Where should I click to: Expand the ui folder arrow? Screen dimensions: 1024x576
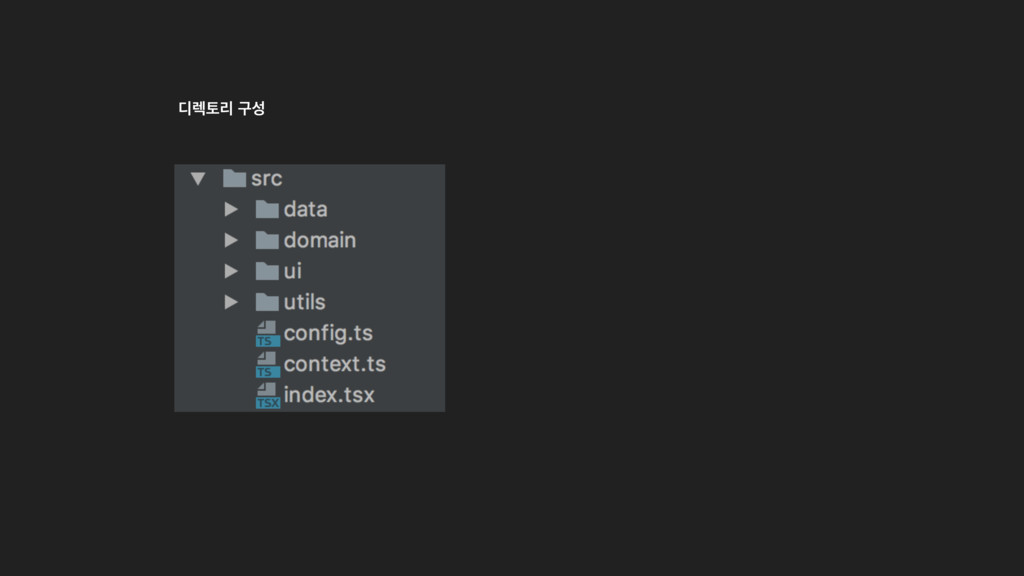coord(231,271)
